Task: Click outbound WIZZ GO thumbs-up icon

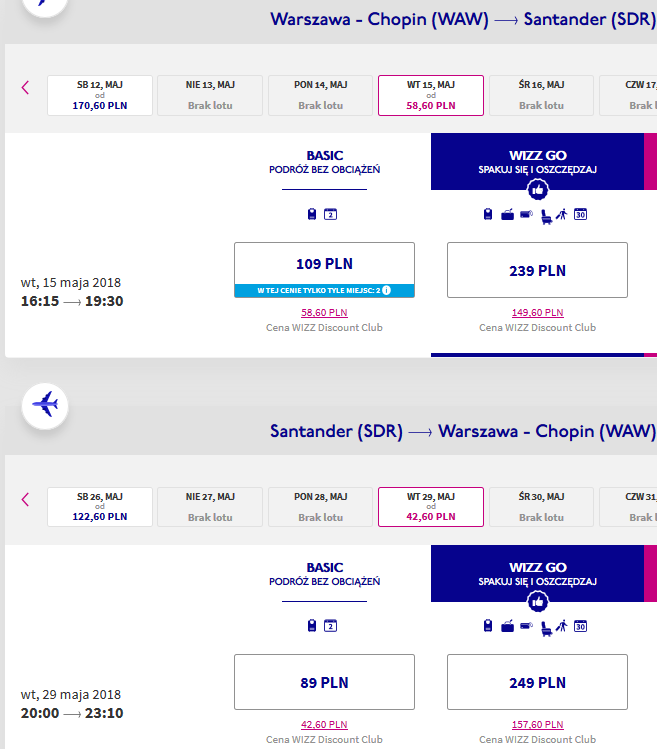Action: (538, 190)
